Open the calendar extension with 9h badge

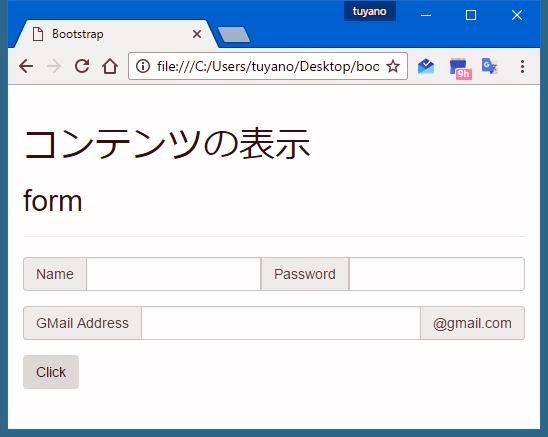point(460,68)
